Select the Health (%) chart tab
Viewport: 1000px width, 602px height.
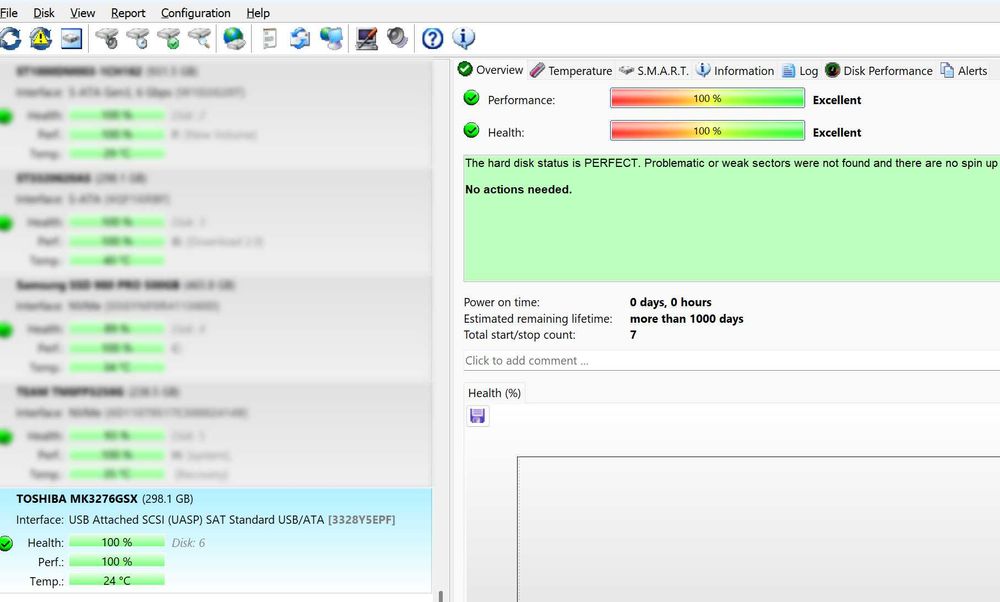point(494,393)
